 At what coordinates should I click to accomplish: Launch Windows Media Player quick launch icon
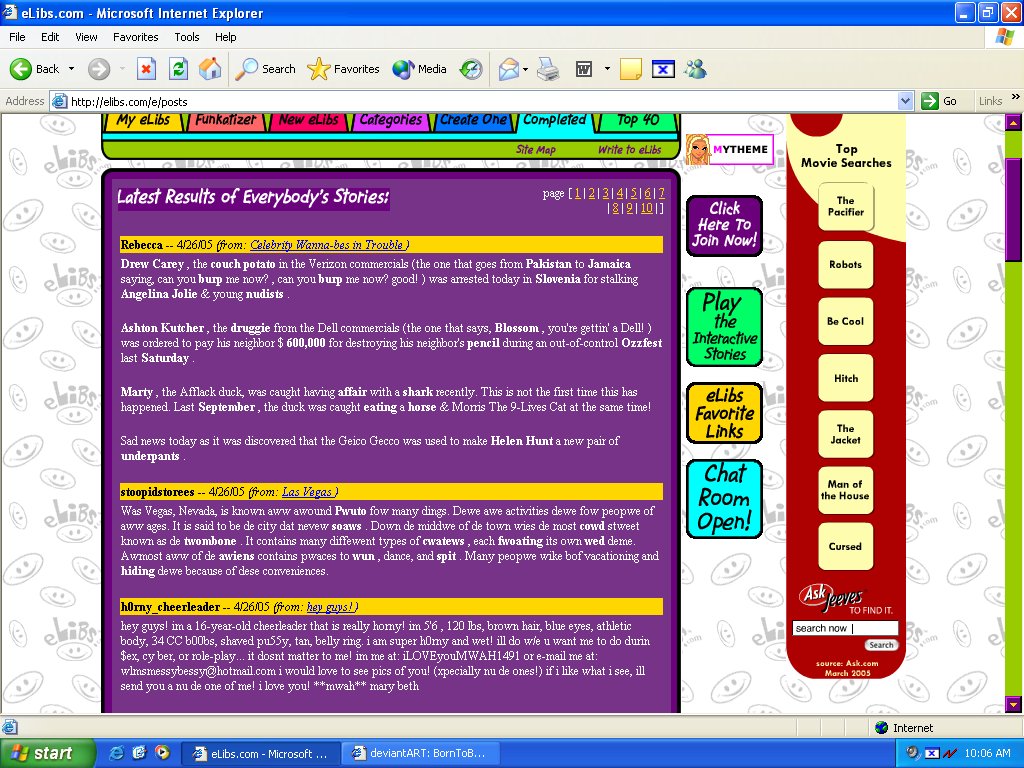click(162, 753)
